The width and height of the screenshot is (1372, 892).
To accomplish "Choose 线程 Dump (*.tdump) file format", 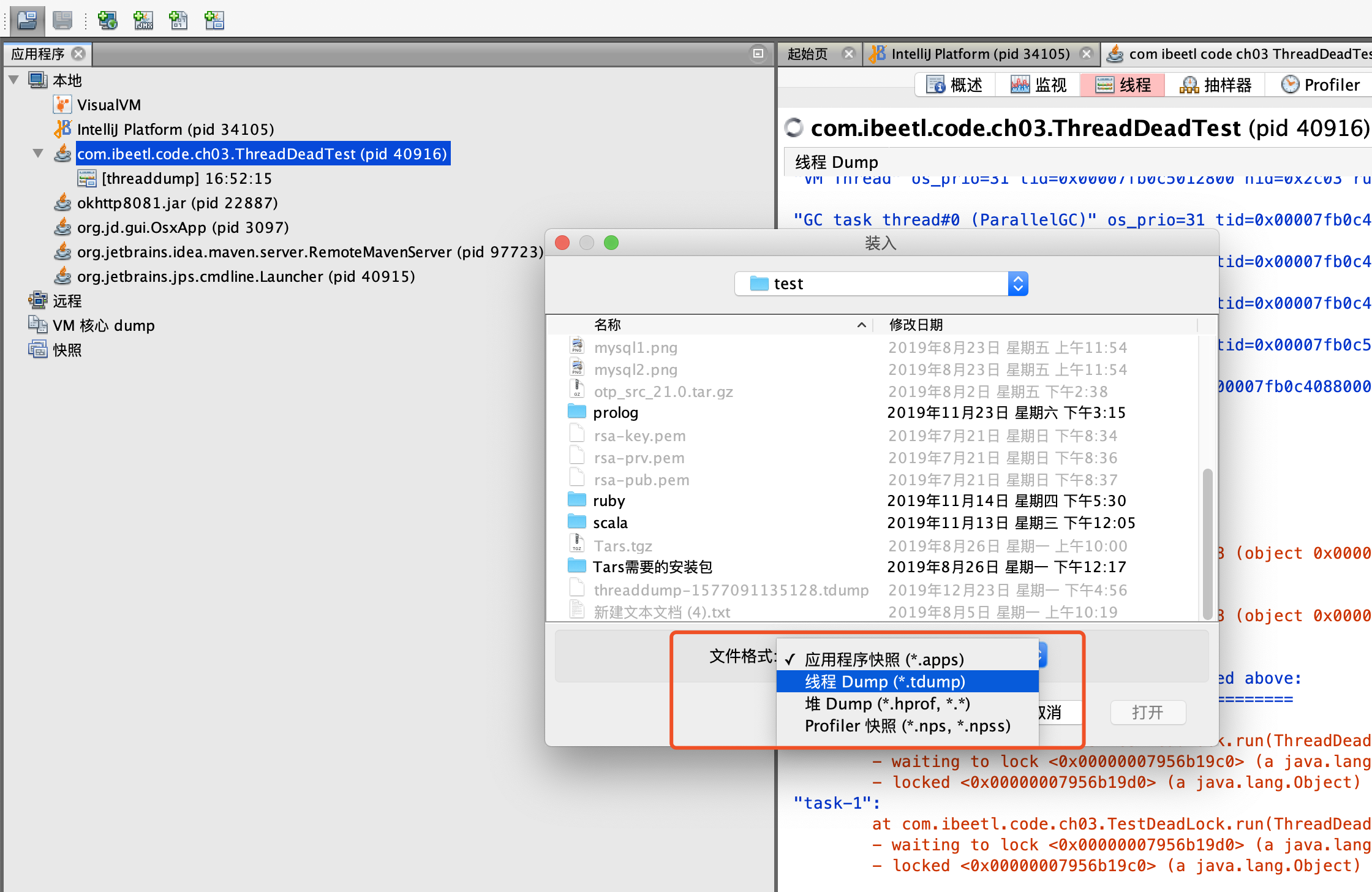I will [884, 681].
